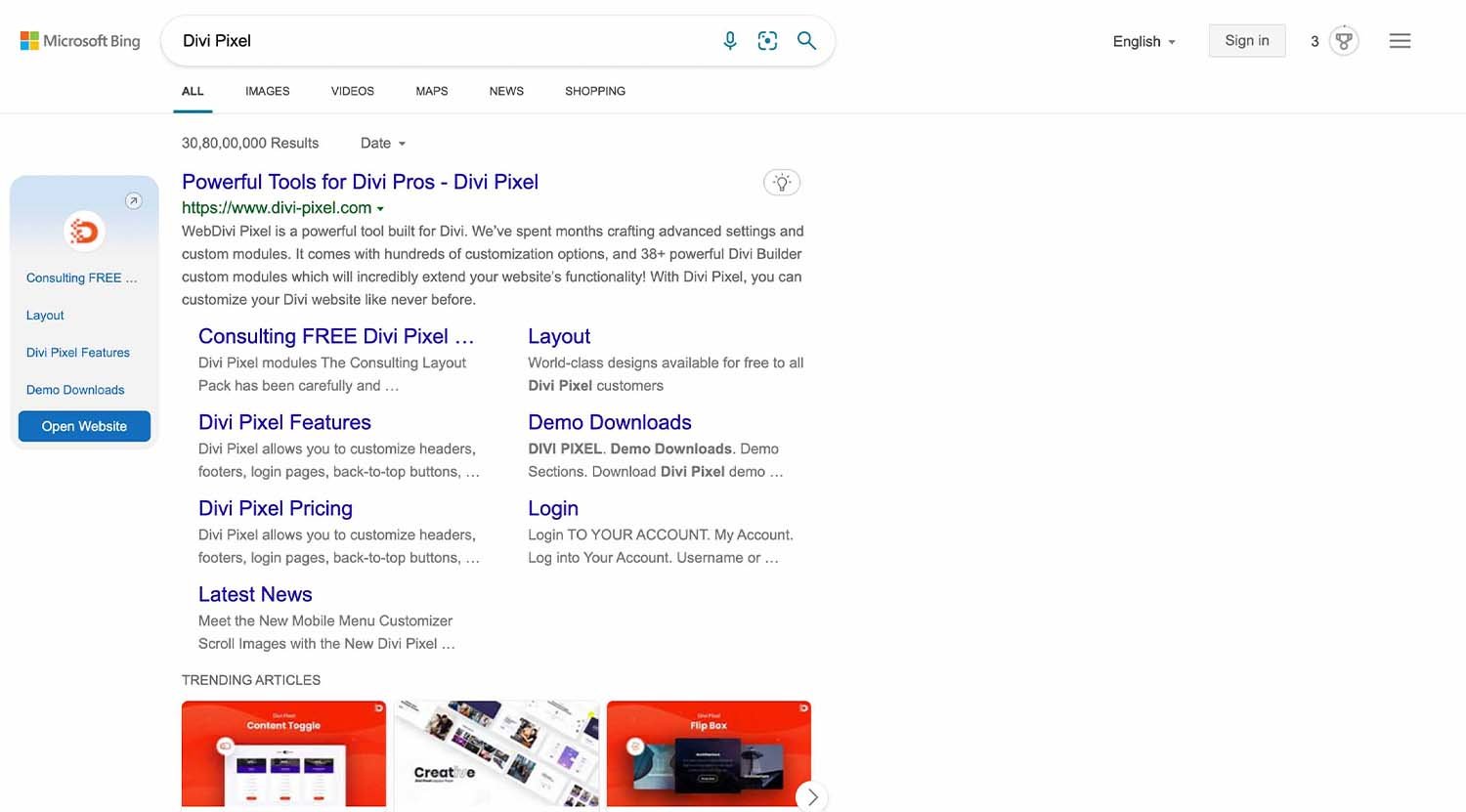Click the expand arrow icon on sidebar card

click(134, 201)
